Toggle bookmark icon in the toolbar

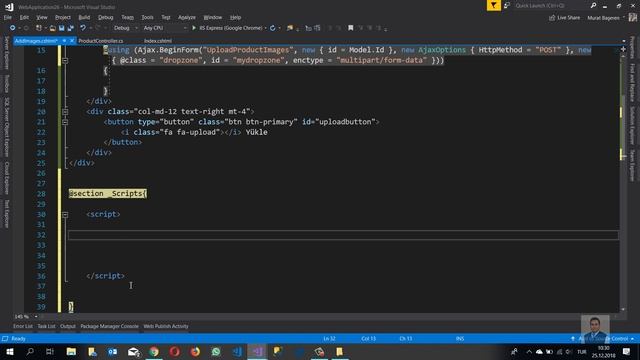pyautogui.click(x=350, y=28)
